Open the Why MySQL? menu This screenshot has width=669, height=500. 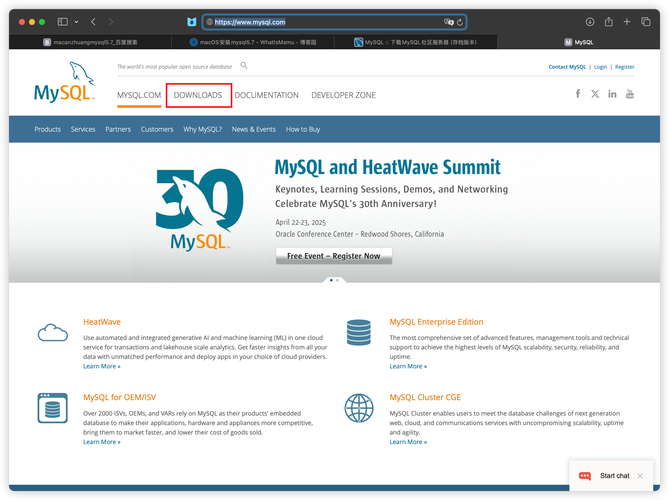tap(203, 129)
